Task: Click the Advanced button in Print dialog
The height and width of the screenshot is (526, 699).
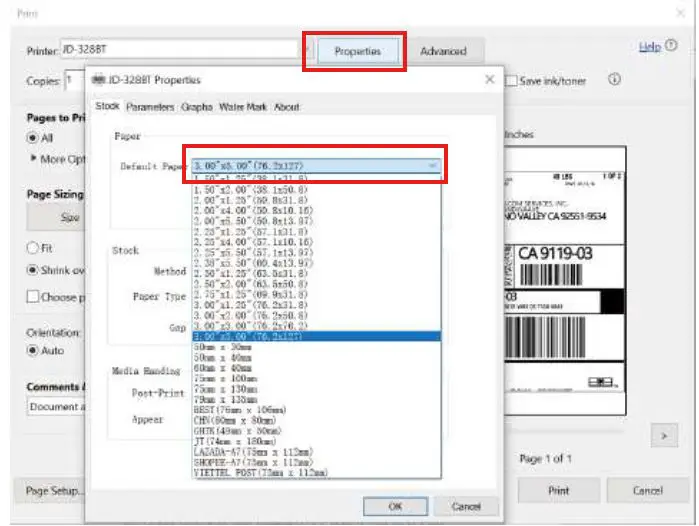Action: 443,51
